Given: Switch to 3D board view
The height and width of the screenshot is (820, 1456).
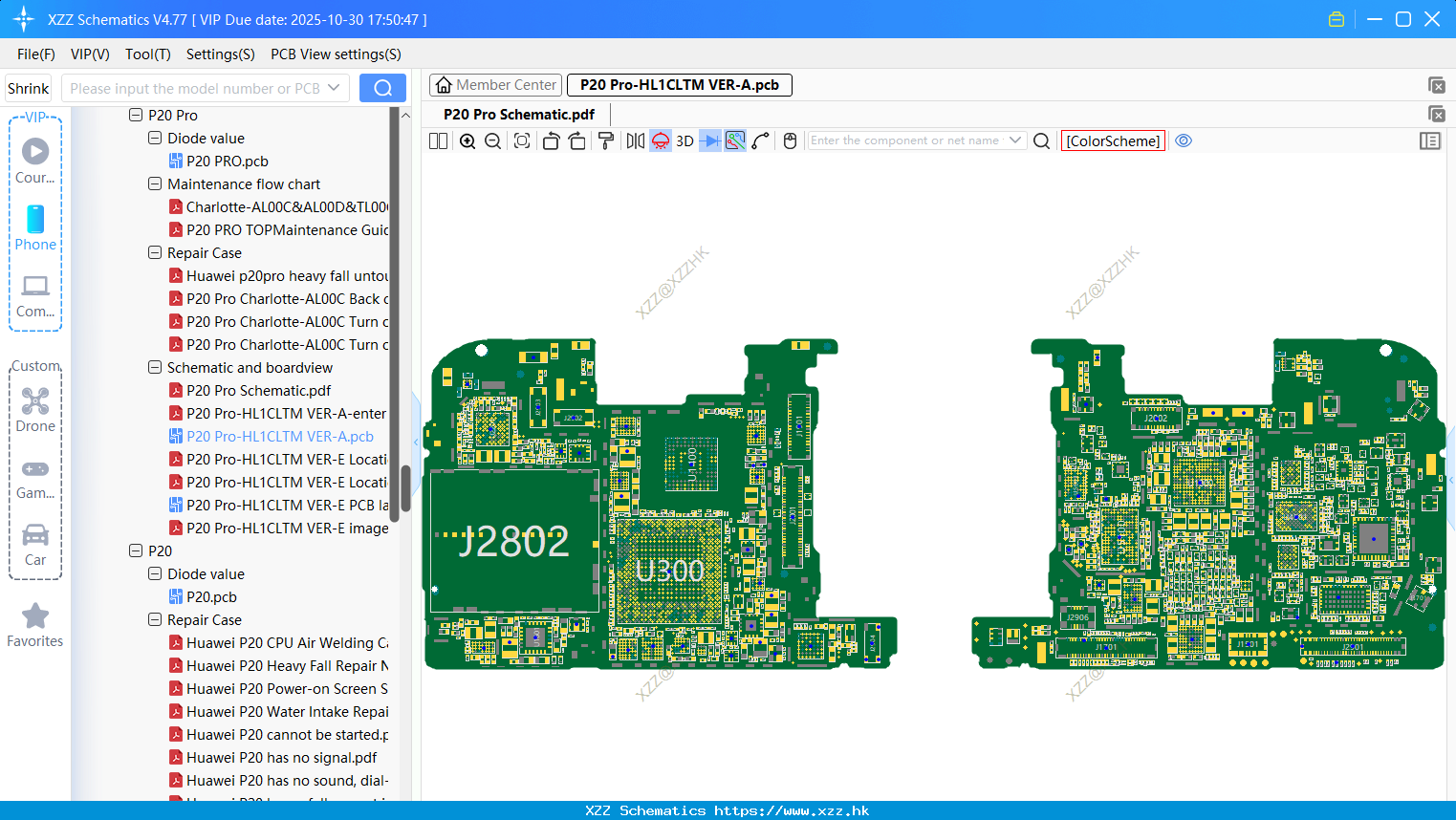Looking at the screenshot, I should [685, 140].
